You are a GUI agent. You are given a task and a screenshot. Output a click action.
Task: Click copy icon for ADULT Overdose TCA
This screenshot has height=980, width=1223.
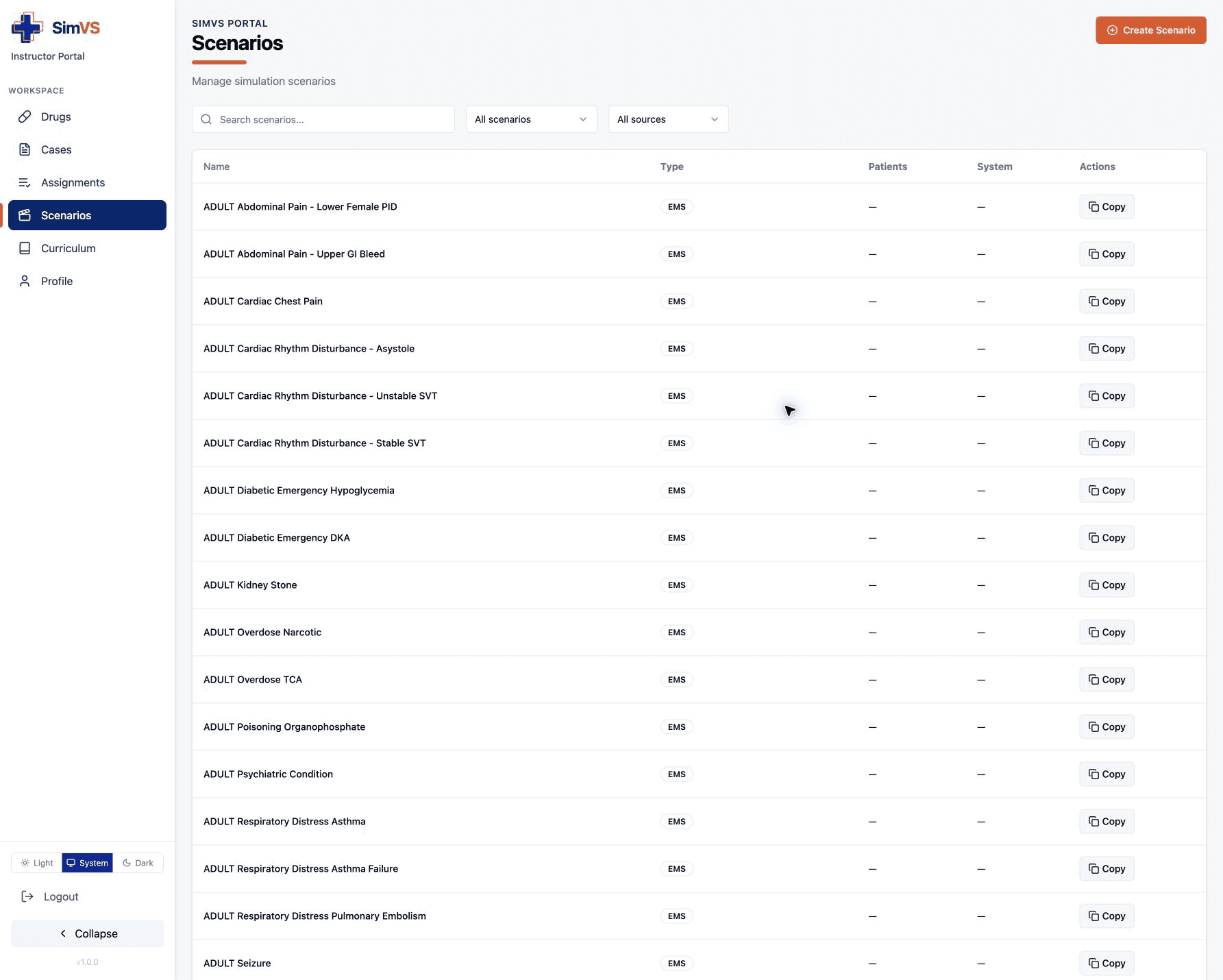[x=1094, y=680]
